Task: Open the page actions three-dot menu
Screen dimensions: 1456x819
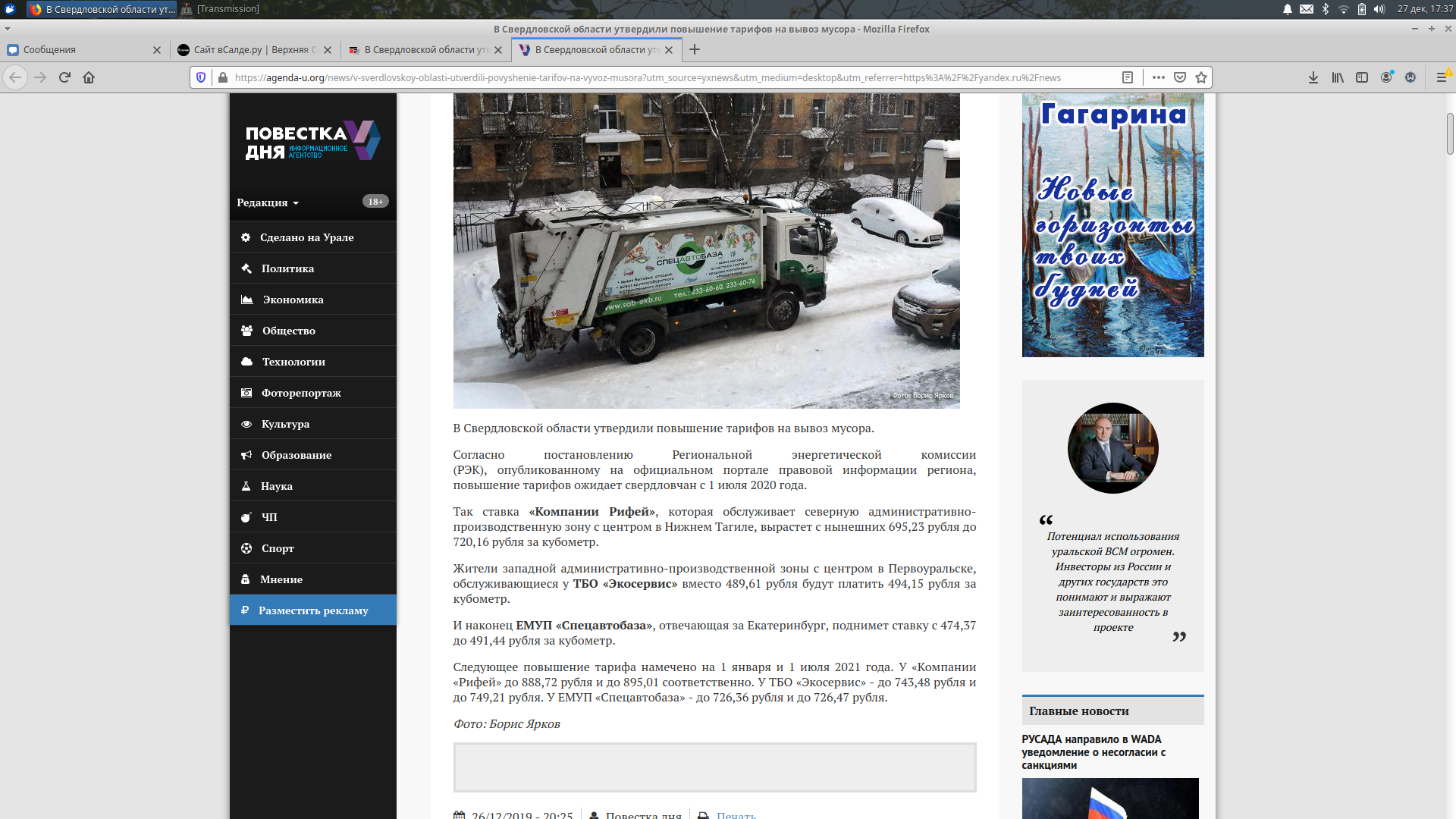Action: [1158, 77]
